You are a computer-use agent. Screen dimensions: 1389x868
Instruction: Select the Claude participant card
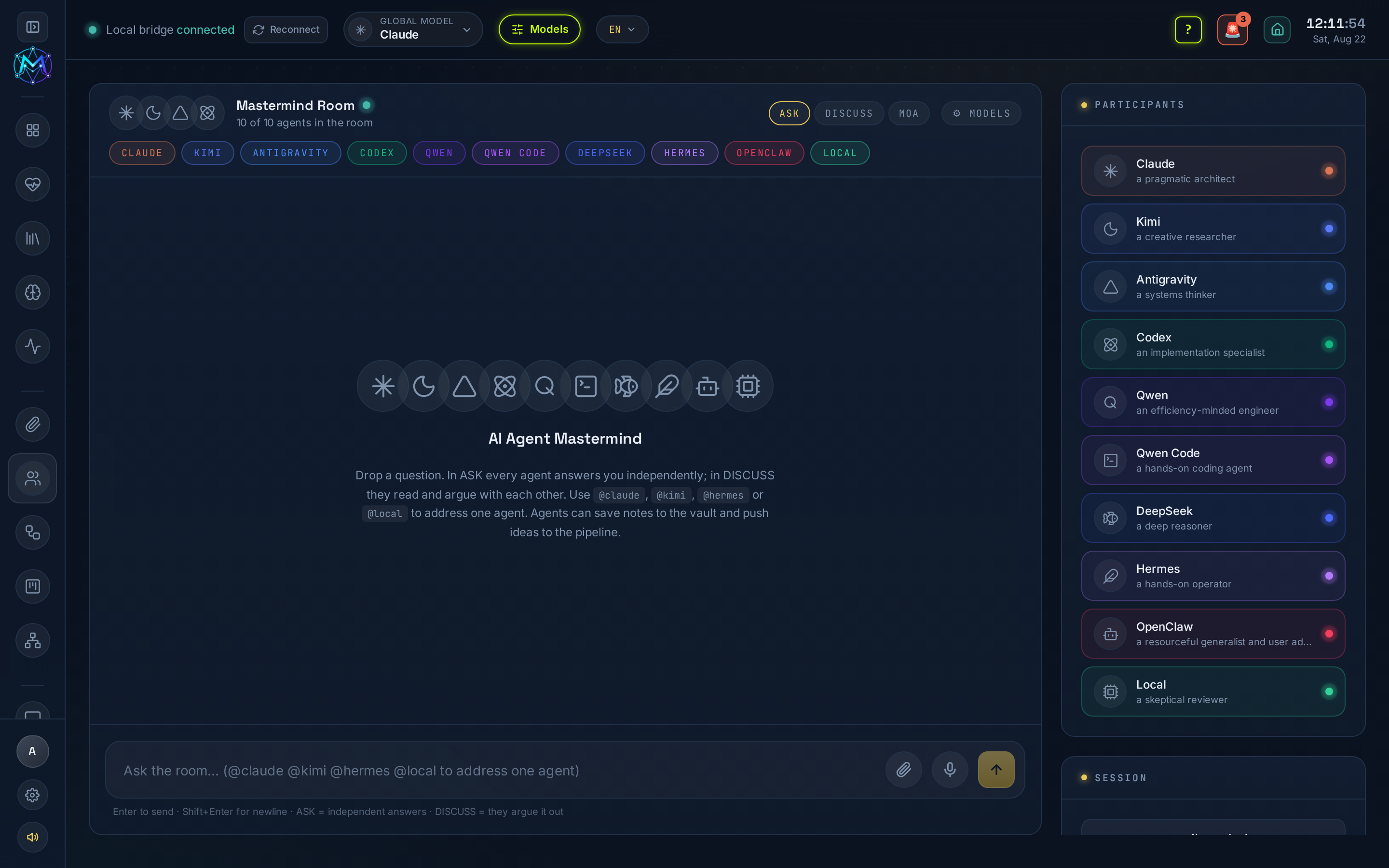pos(1213,171)
